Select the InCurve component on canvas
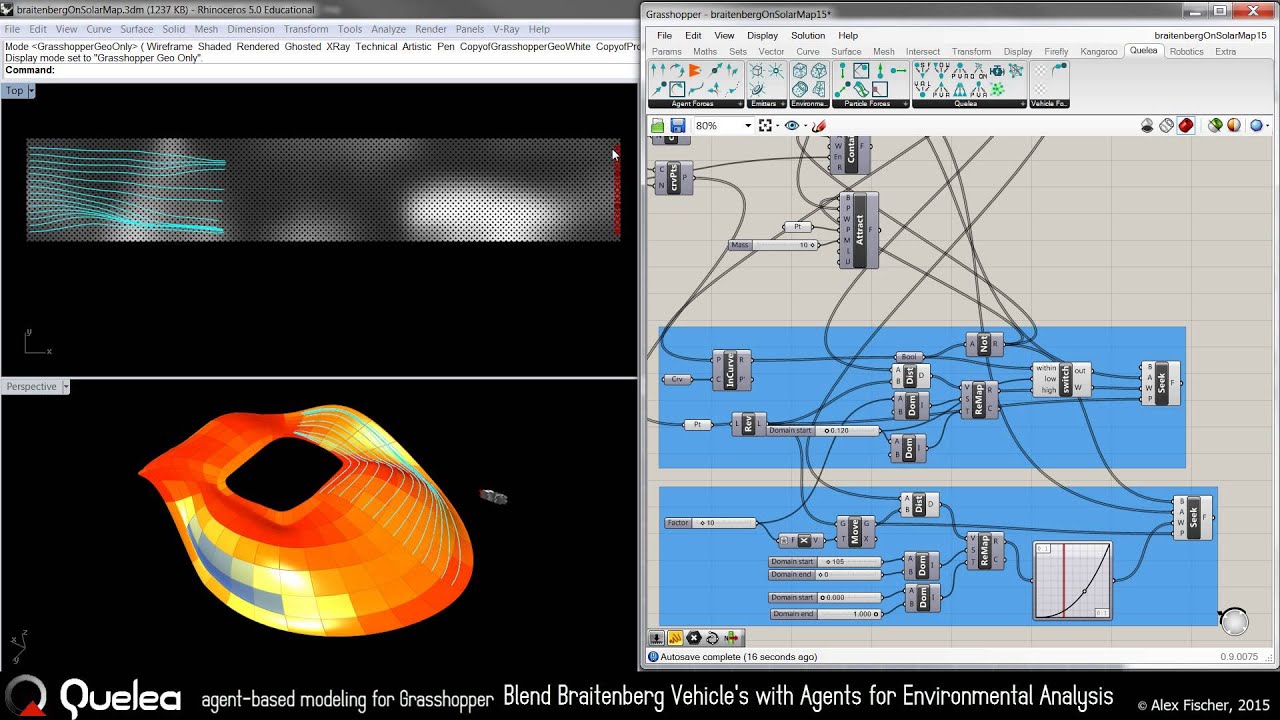Screen dimensions: 1280x720 [x=731, y=370]
